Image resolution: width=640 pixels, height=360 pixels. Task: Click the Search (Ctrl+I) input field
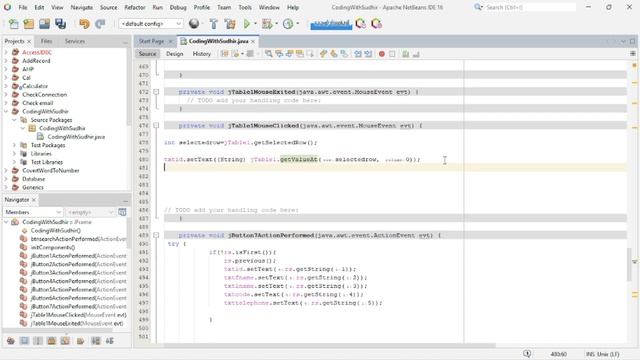[x=531, y=7]
